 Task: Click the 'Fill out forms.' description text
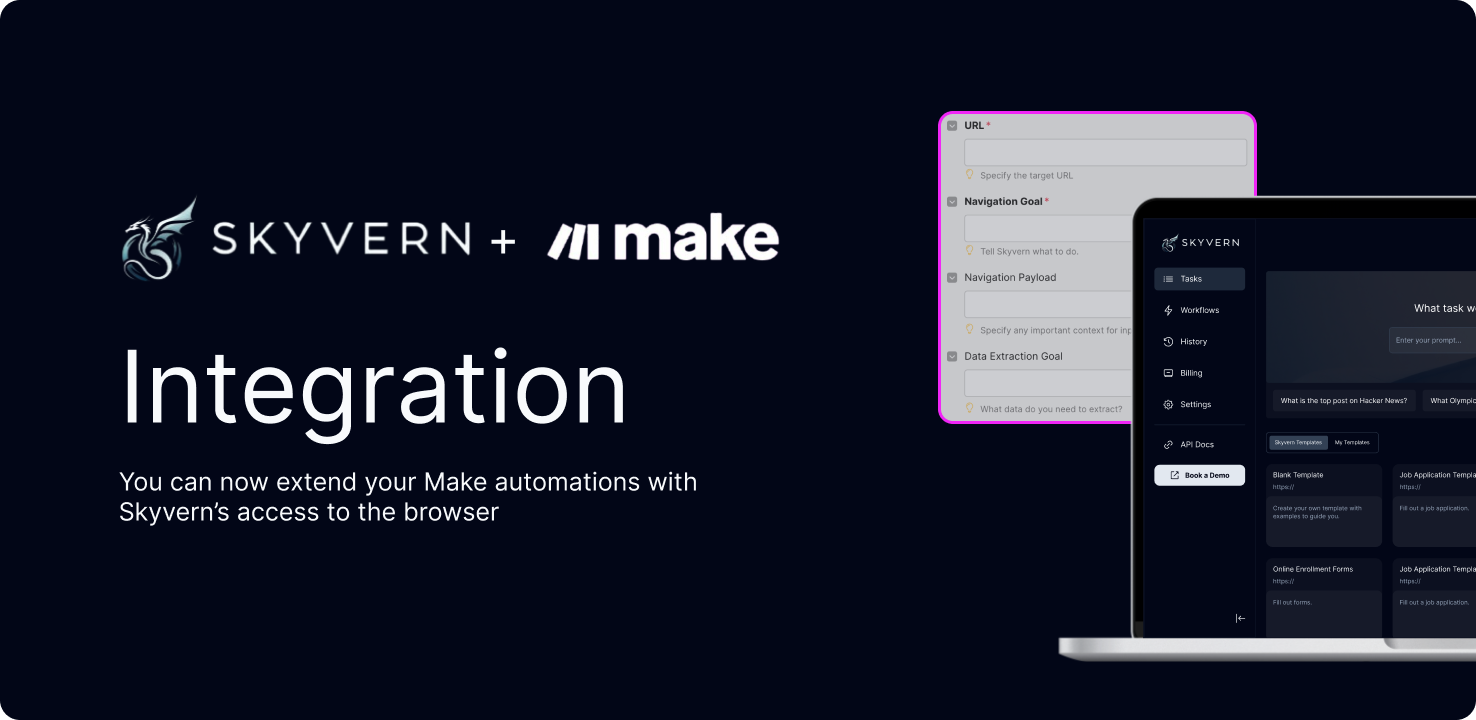click(x=1292, y=603)
